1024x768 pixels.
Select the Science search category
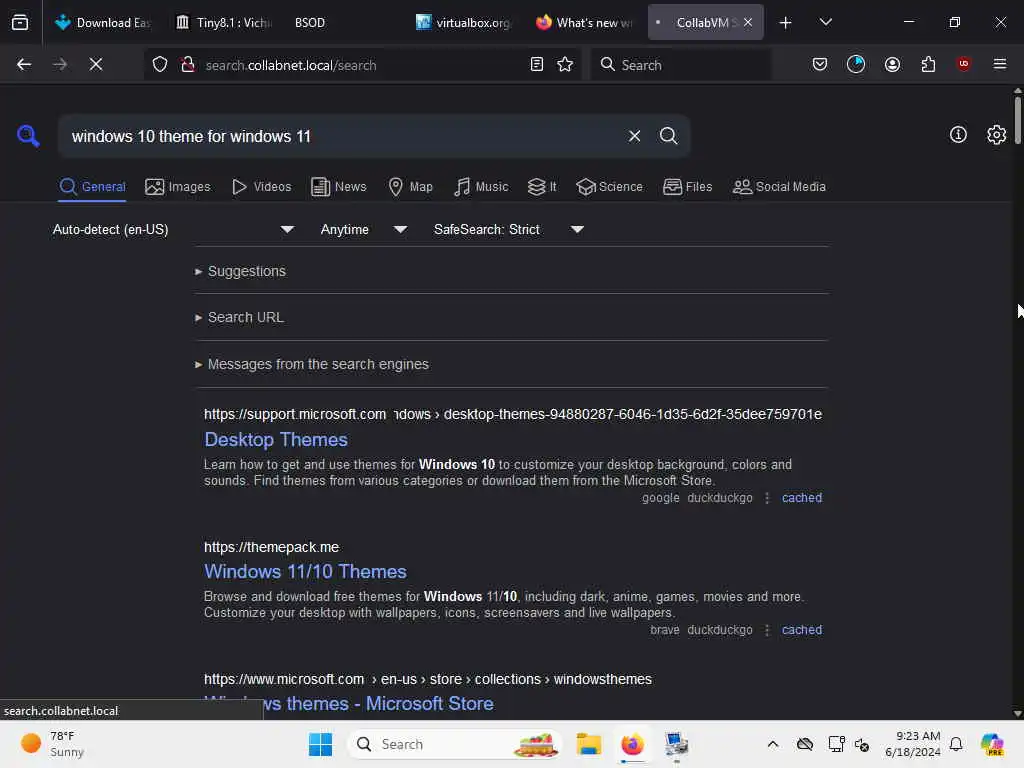(x=609, y=187)
